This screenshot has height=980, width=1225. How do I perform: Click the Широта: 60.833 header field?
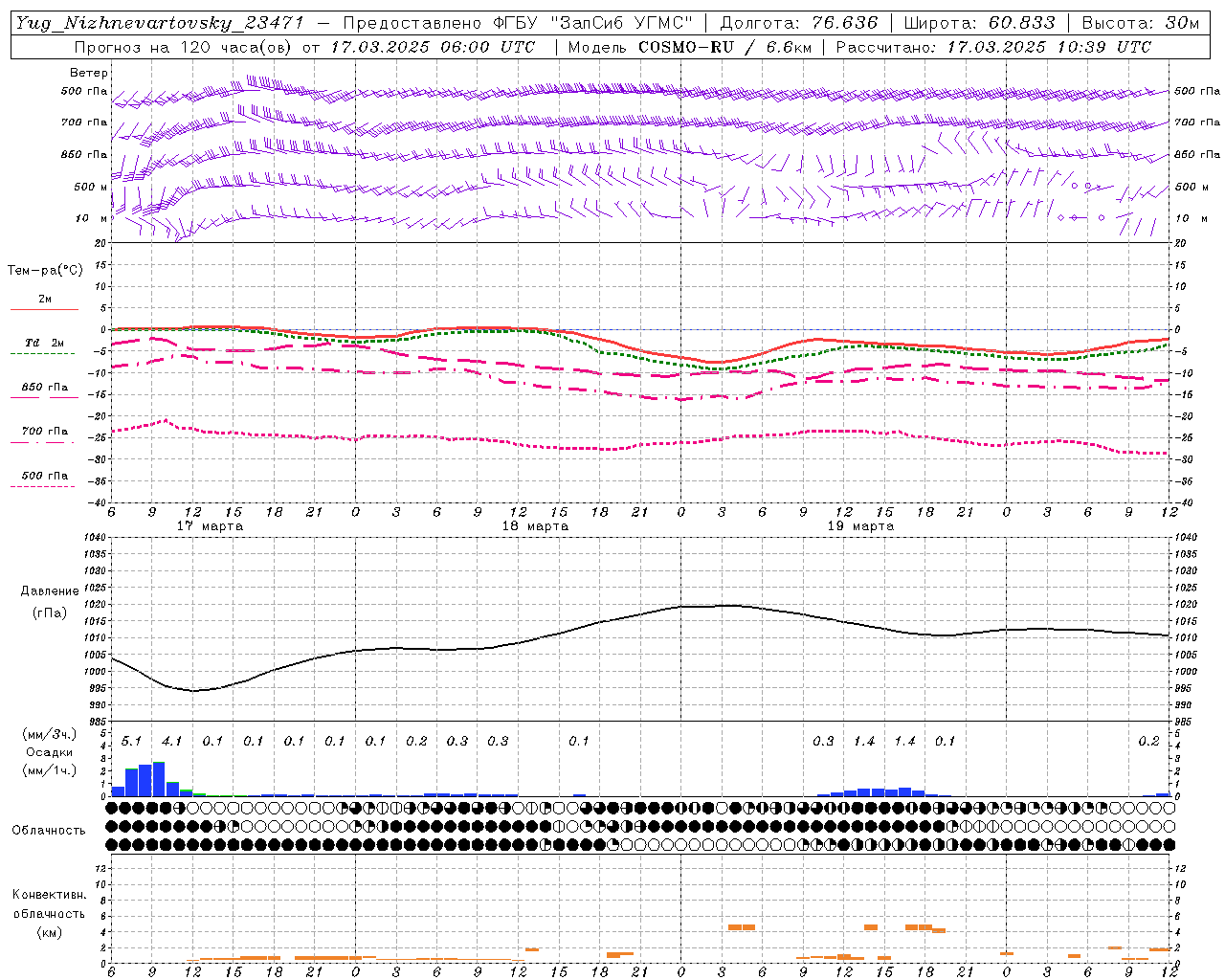(x=980, y=23)
